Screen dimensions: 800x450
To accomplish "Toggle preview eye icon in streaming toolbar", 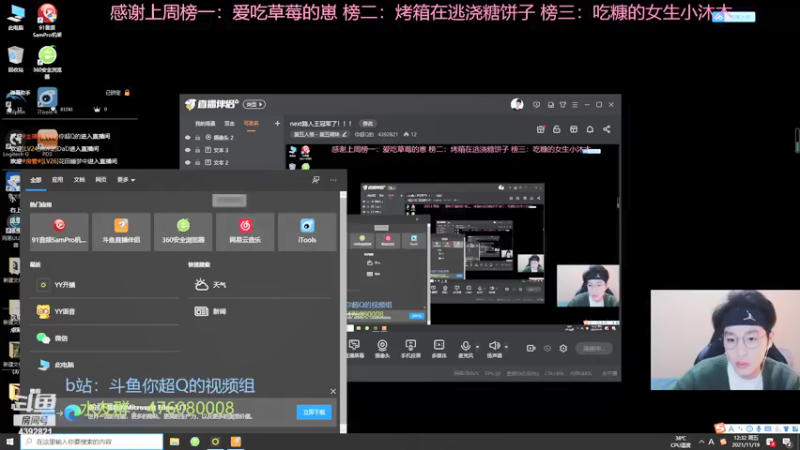I will (547, 348).
